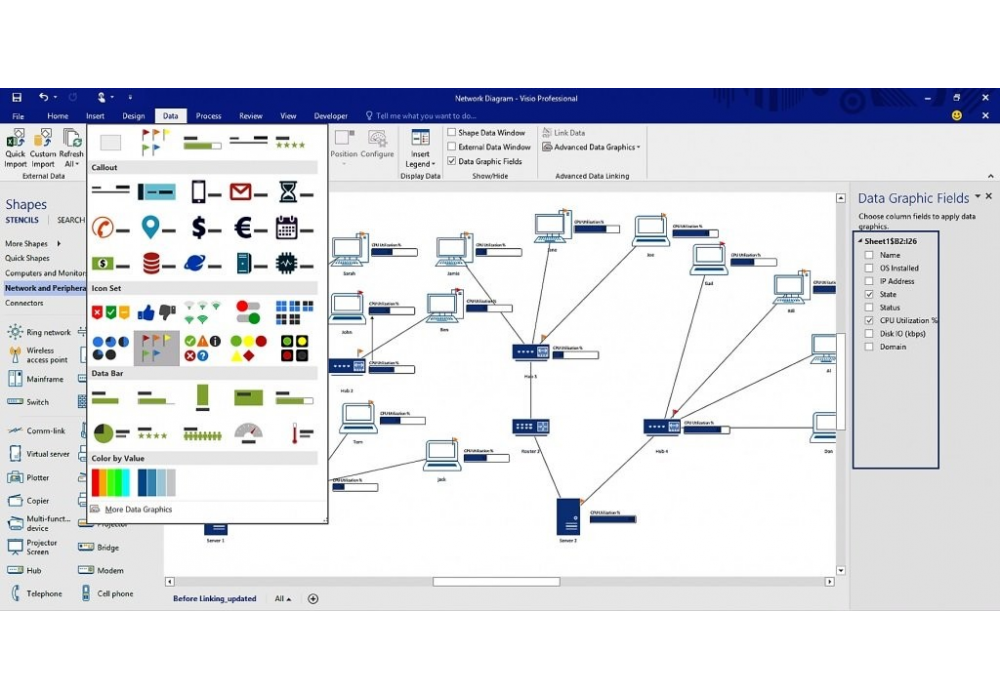Check the IP Address field checkbox
The height and width of the screenshot is (700, 1000).
pos(869,281)
